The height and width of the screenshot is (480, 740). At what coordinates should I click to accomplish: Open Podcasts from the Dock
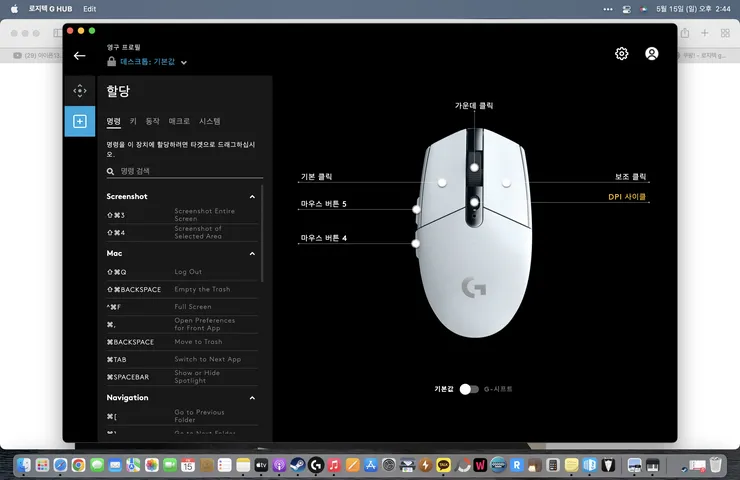tap(279, 465)
